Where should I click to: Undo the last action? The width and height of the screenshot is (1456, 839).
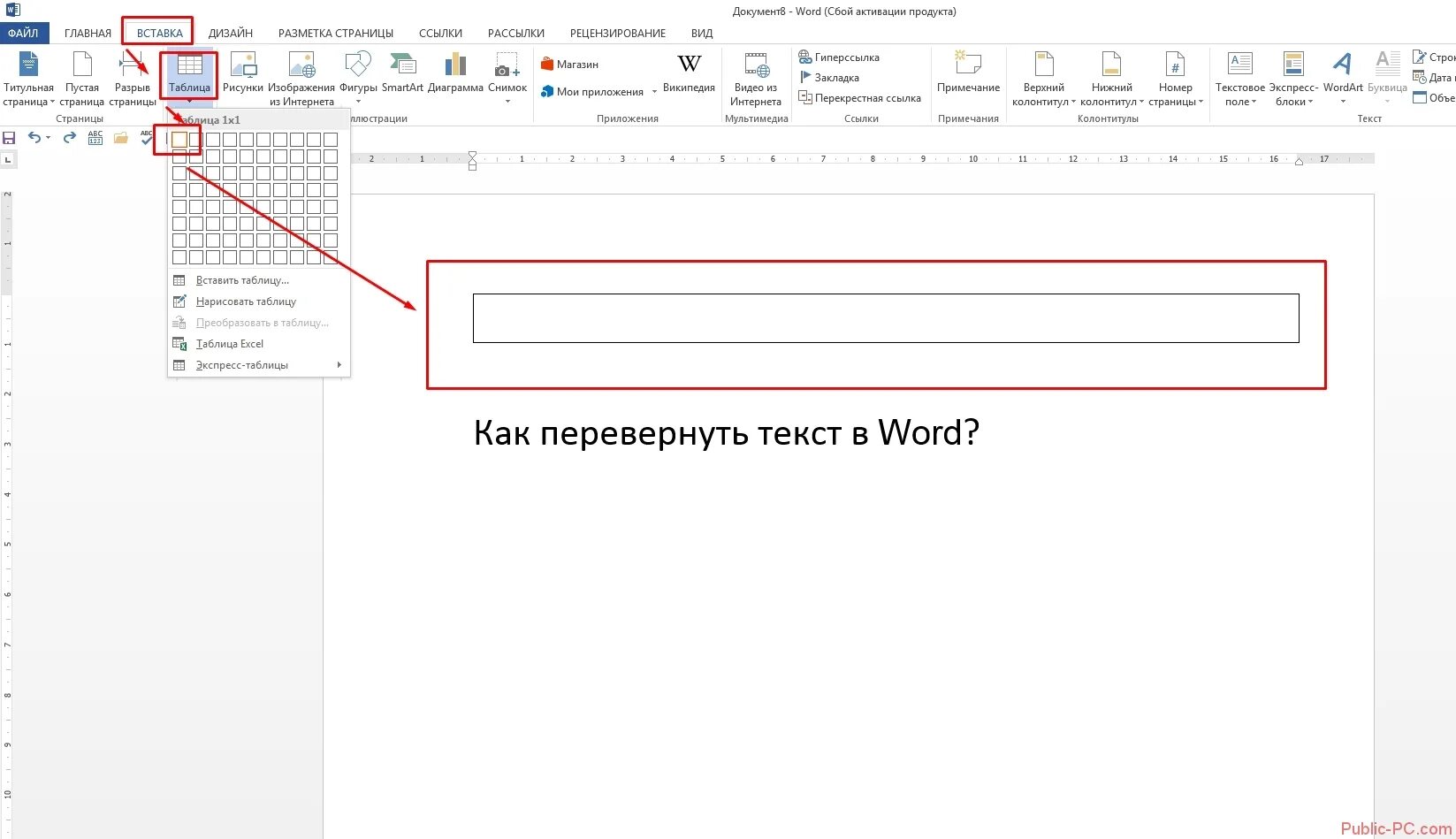pyautogui.click(x=34, y=138)
